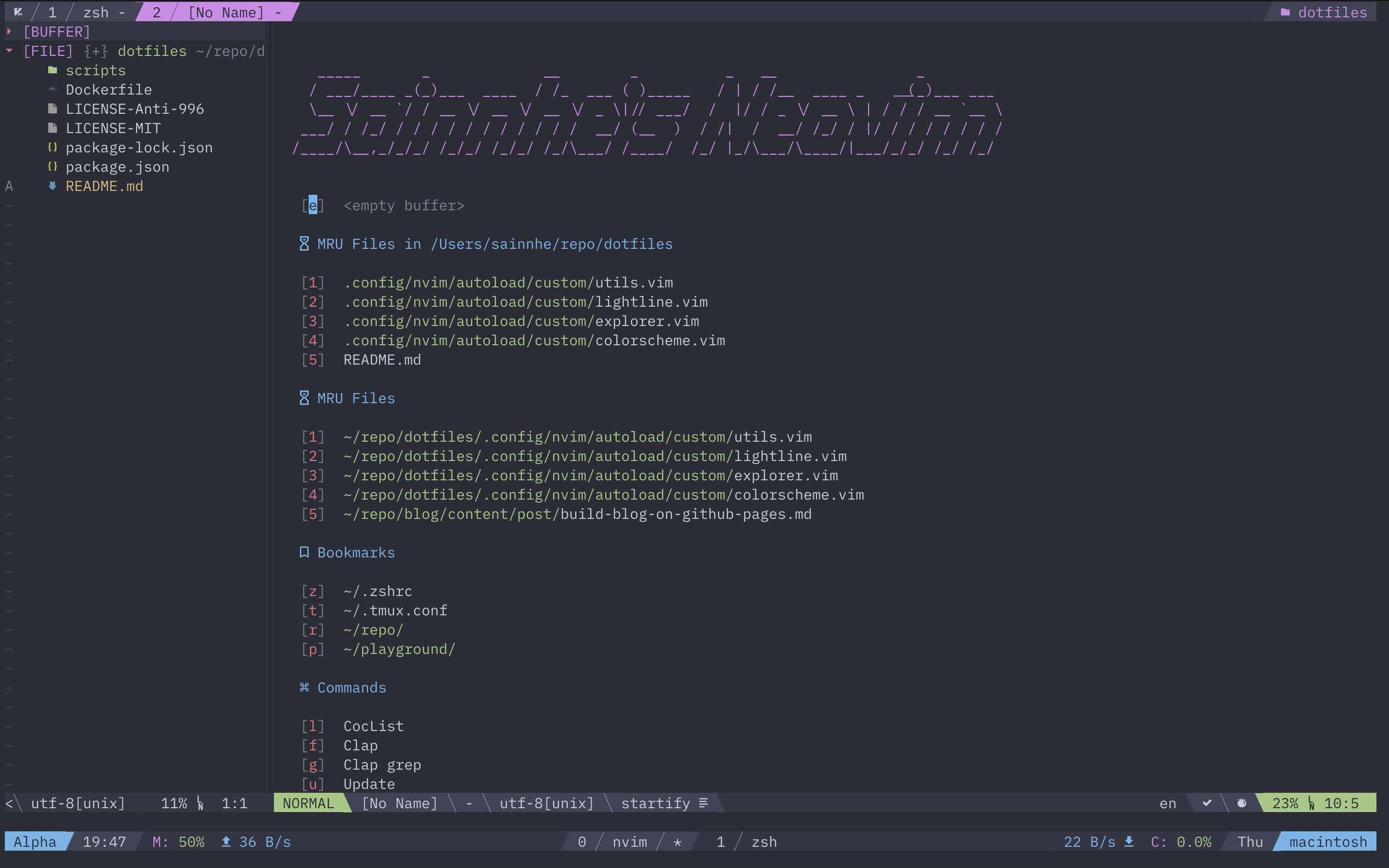Click the download arrow icon near 22 B/s

(1129, 841)
